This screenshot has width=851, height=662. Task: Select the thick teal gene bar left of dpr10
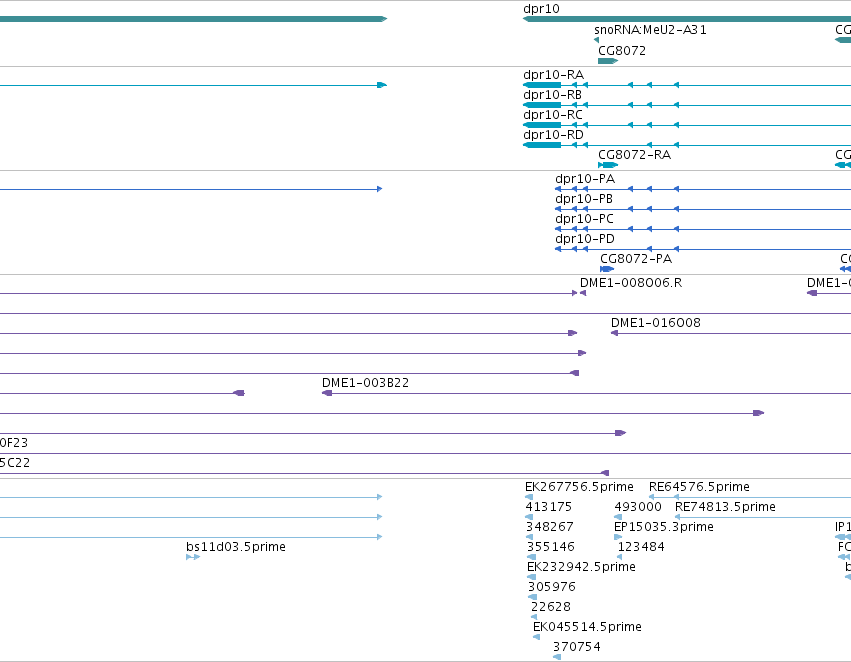(193, 20)
